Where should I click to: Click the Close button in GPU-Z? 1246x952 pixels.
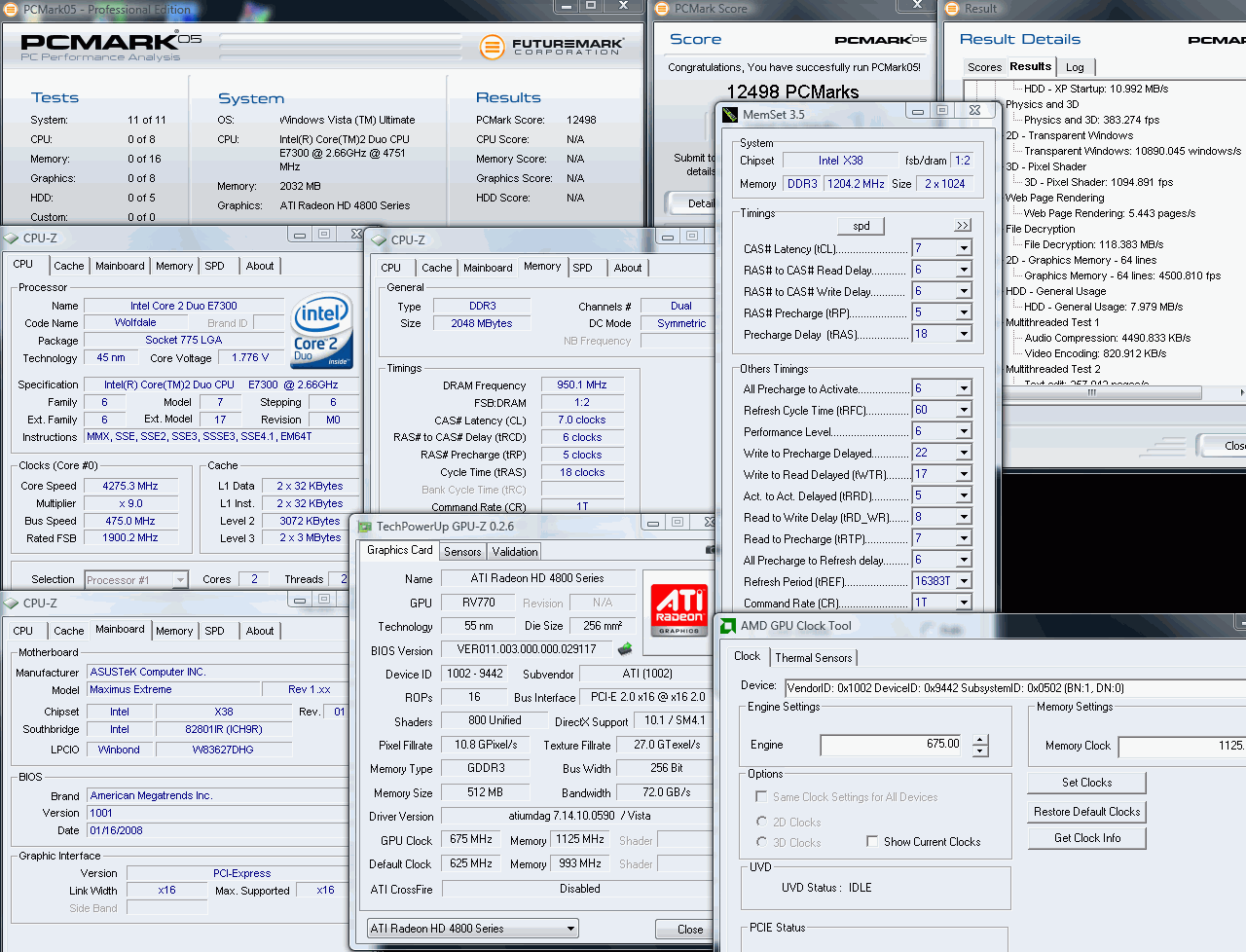[689, 930]
